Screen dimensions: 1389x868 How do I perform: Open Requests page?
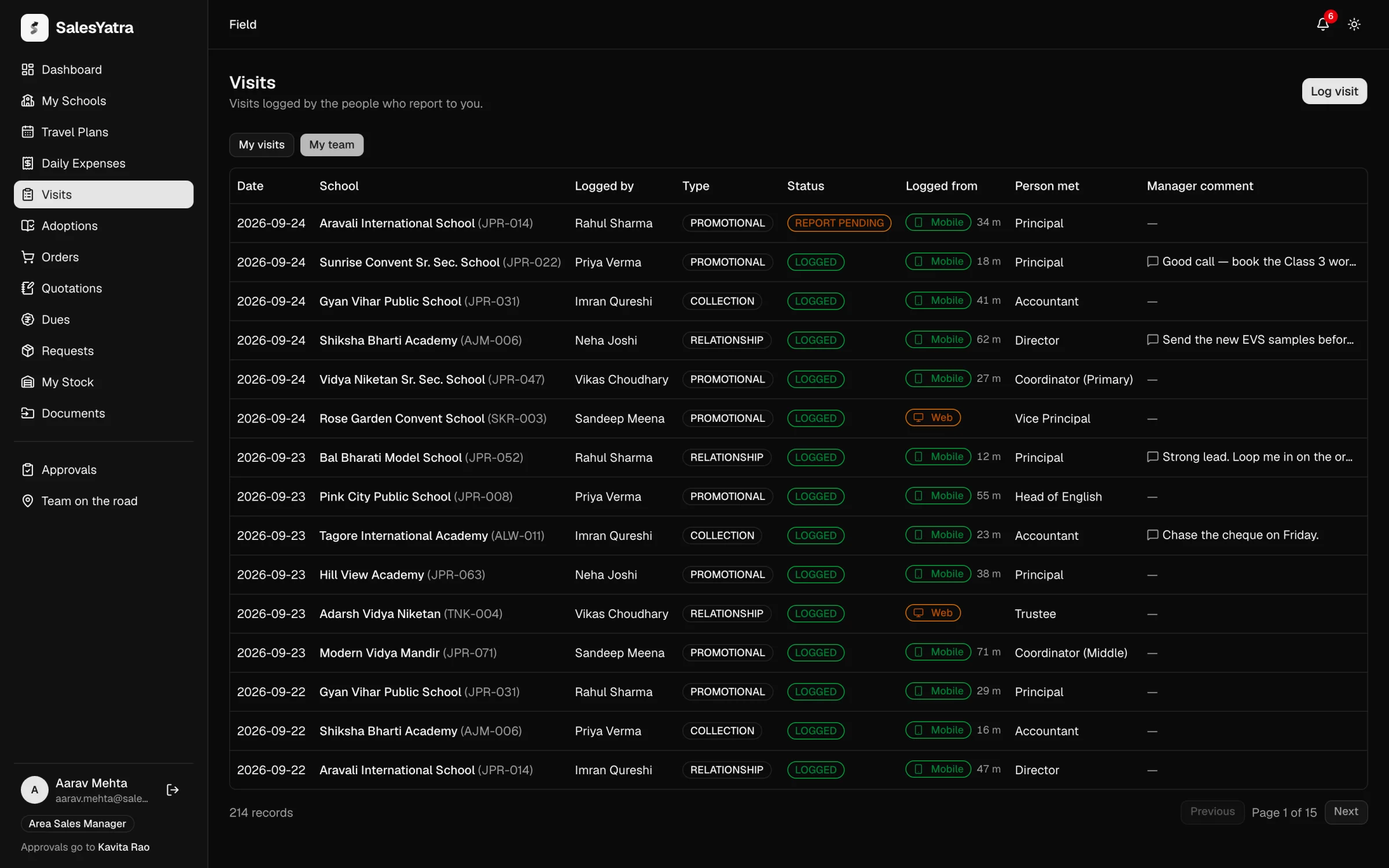[x=104, y=351]
